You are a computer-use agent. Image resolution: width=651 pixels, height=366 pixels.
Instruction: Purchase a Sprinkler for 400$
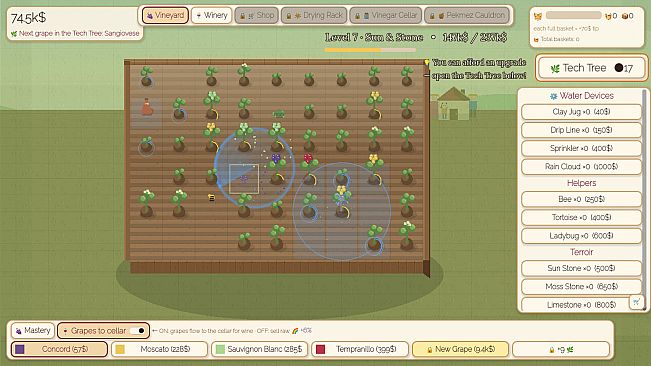[581, 148]
